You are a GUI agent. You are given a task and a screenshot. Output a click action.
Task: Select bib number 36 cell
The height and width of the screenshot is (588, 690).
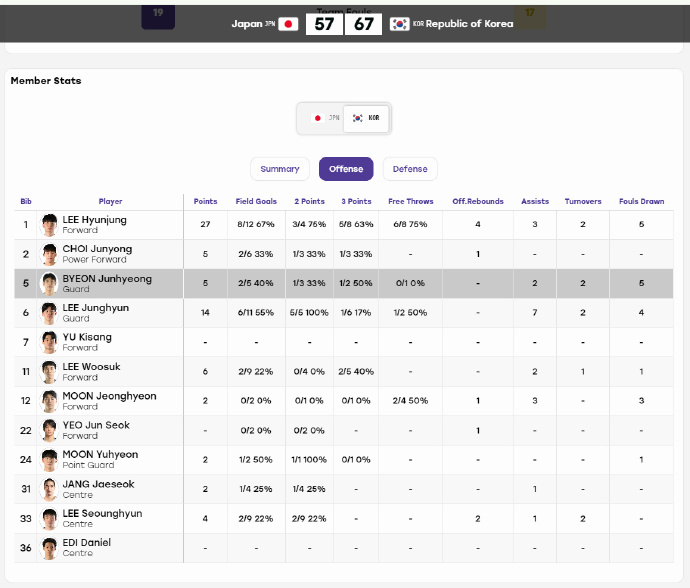pyautogui.click(x=26, y=548)
